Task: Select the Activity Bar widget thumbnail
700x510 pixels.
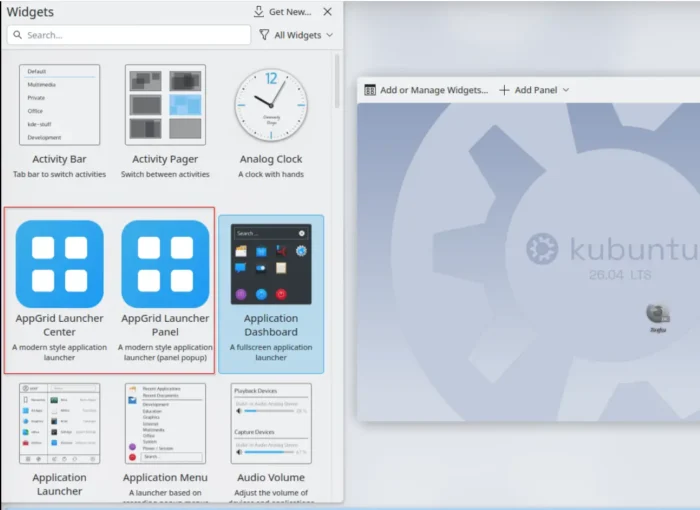Action: point(59,105)
